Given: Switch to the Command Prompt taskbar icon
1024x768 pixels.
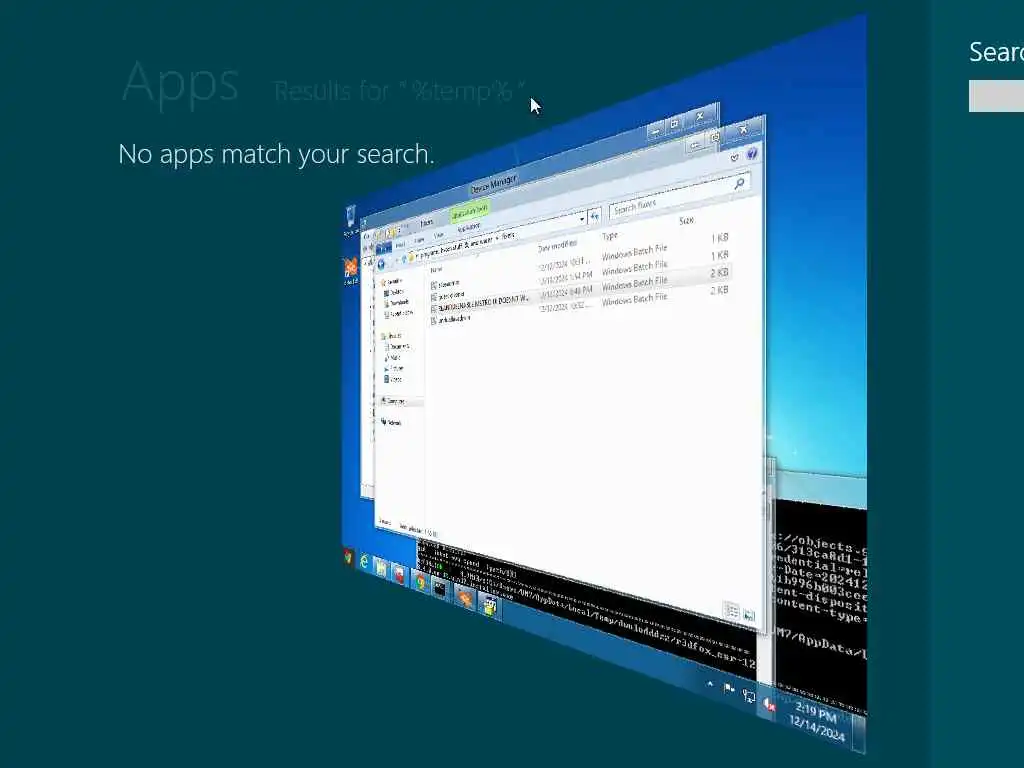Looking at the screenshot, I should tap(440, 589).
